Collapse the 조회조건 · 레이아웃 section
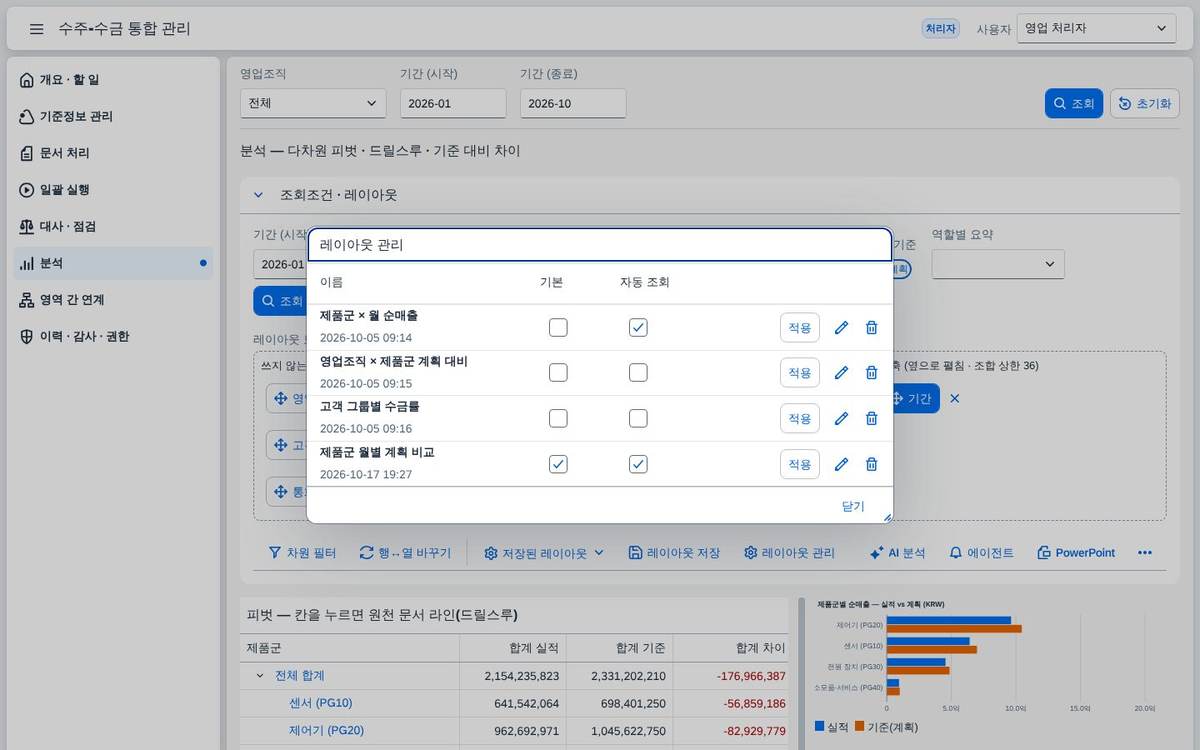Viewport: 1200px width, 750px height. [258, 195]
